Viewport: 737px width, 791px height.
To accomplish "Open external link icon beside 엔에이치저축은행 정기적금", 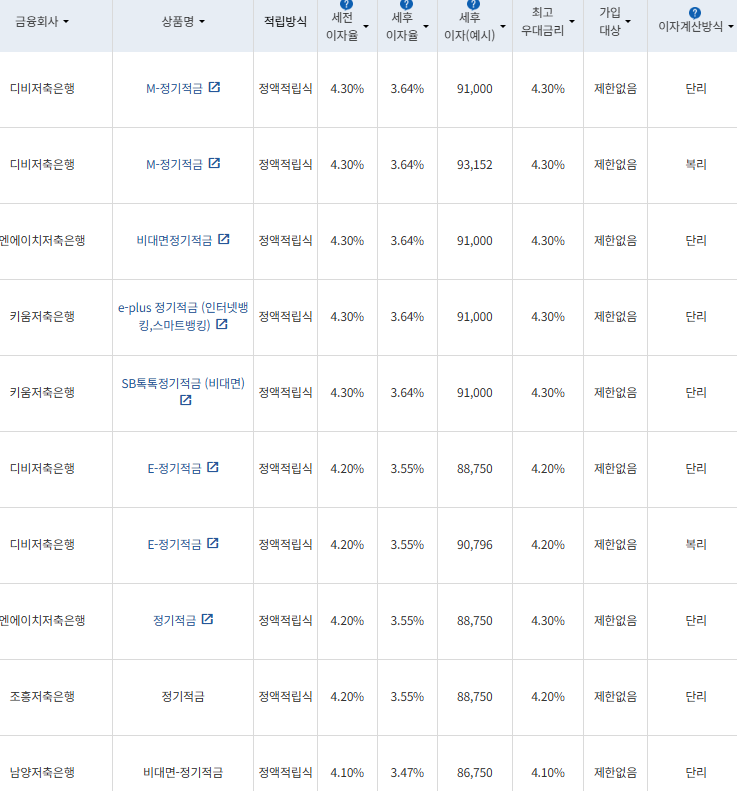I will pyautogui.click(x=207, y=620).
